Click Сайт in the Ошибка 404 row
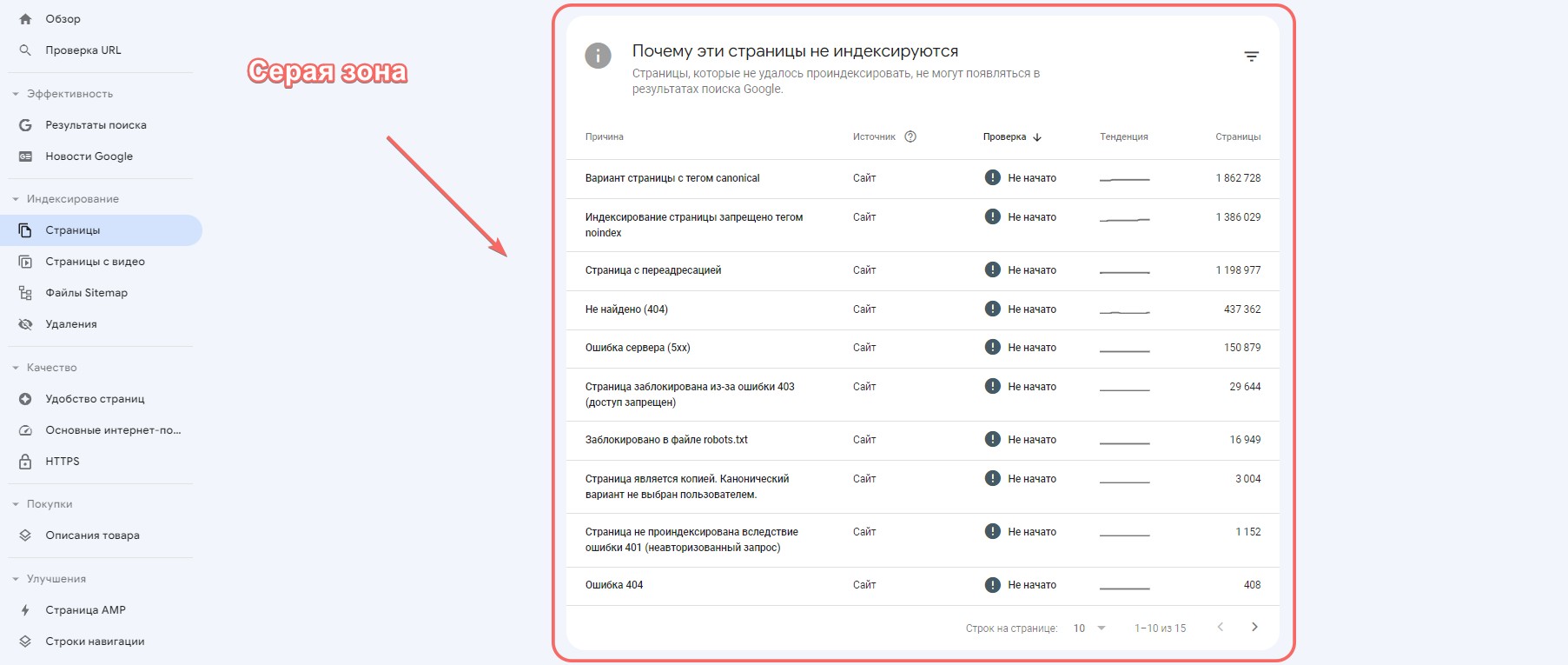This screenshot has height=665, width=1568. [864, 585]
